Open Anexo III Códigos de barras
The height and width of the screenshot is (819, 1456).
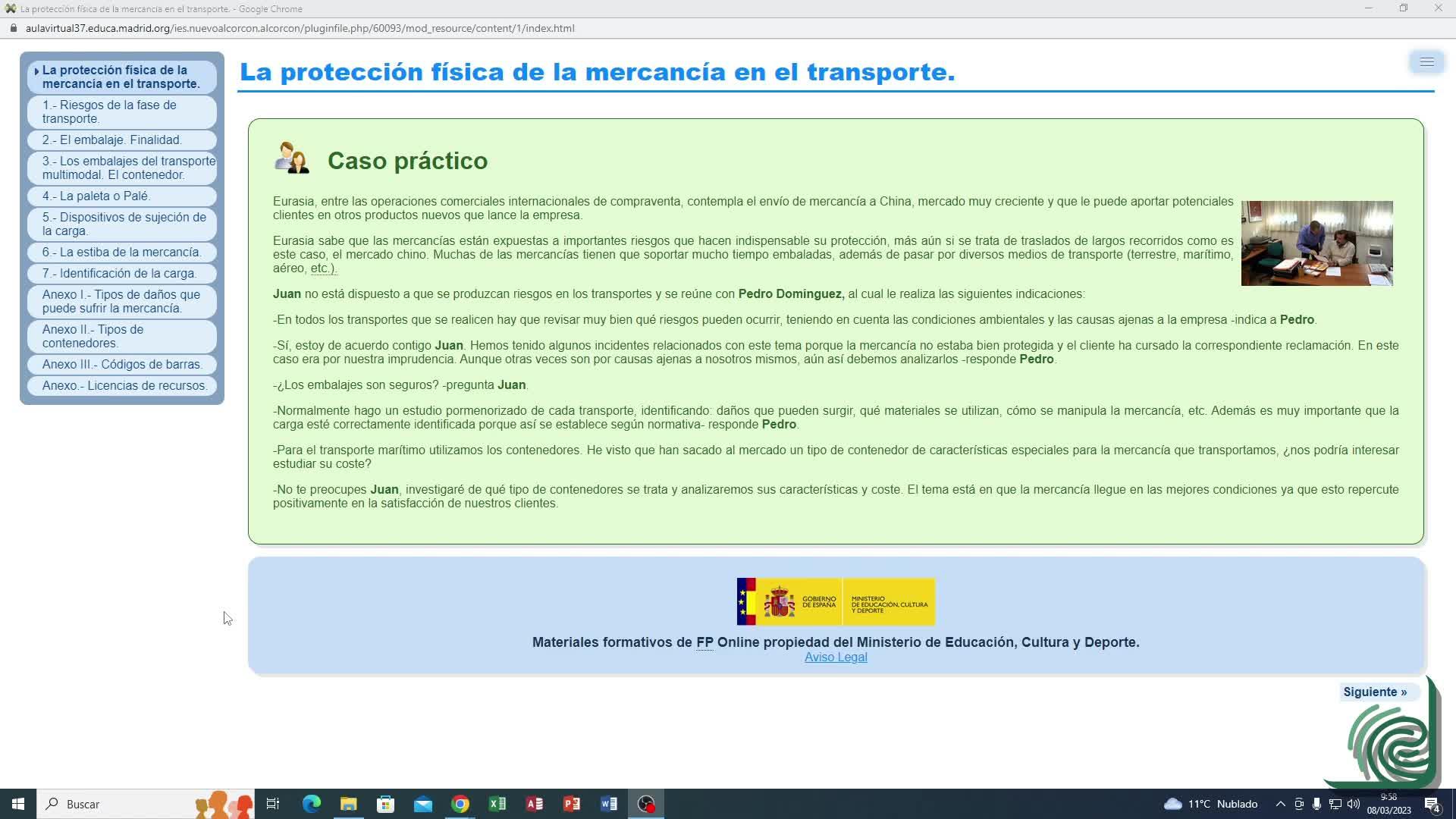click(x=122, y=364)
